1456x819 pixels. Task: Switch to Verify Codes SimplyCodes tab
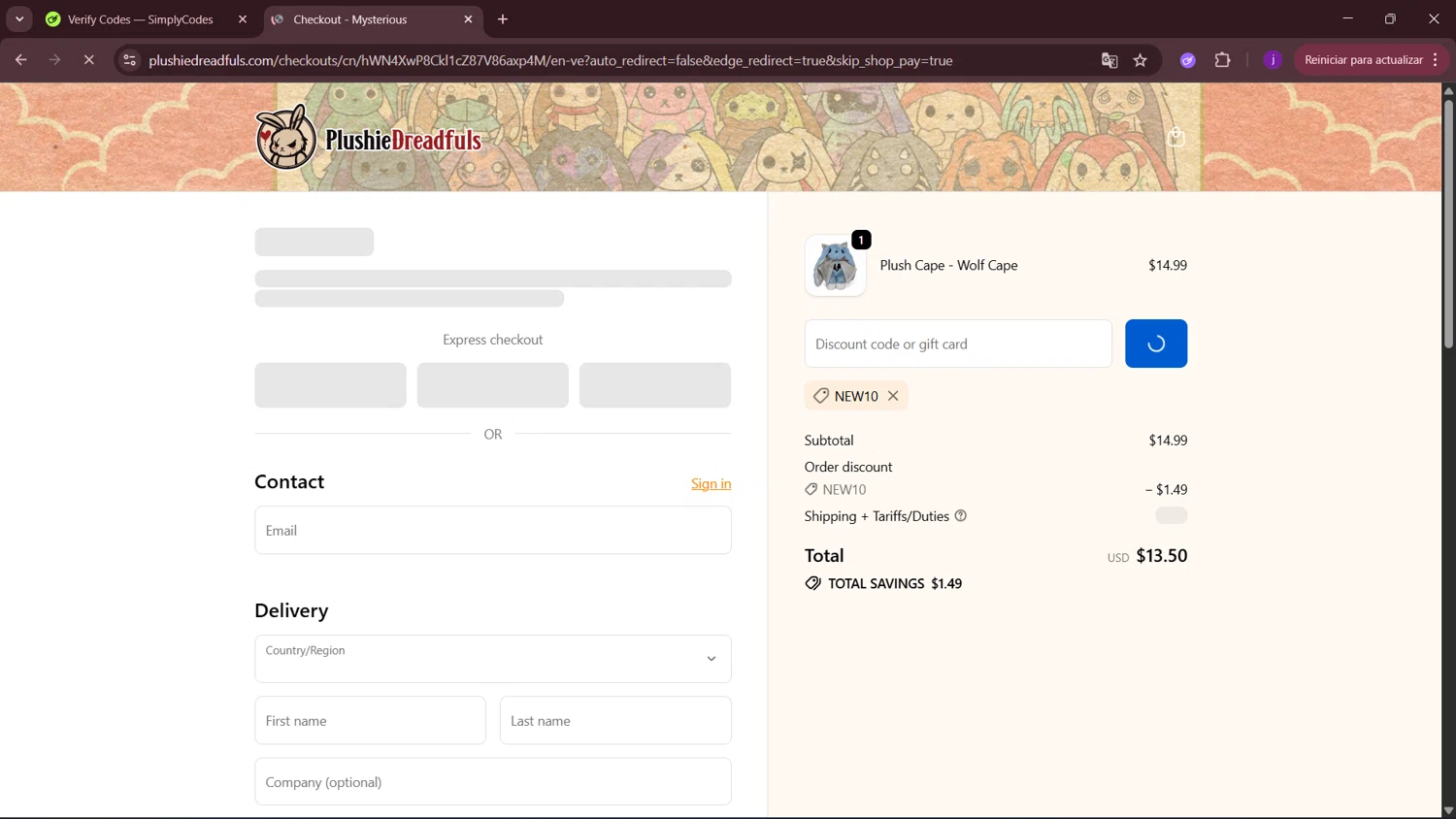(x=140, y=19)
